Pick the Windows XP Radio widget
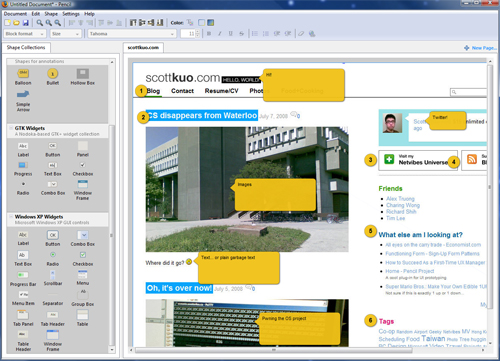Image resolution: width=500 pixels, height=361 pixels. [53, 258]
